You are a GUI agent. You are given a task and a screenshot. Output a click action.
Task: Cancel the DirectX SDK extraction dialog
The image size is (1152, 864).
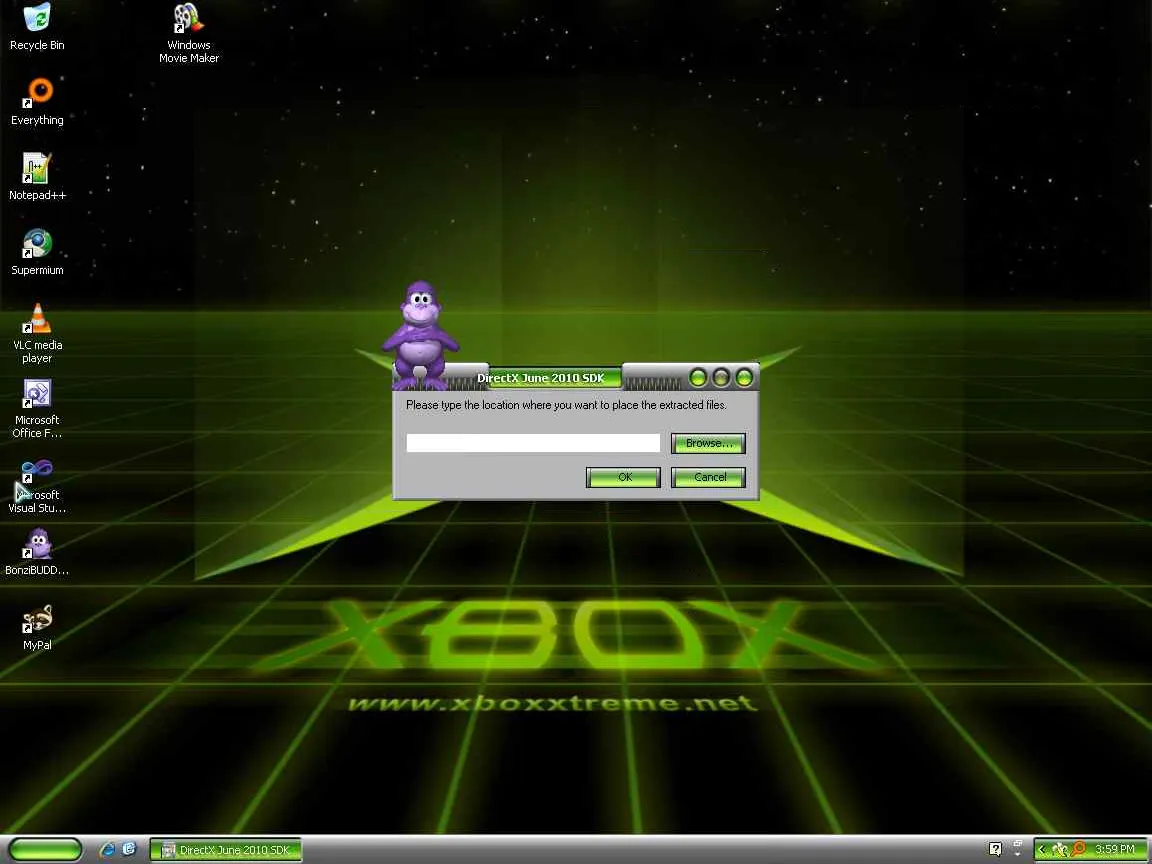coord(708,477)
